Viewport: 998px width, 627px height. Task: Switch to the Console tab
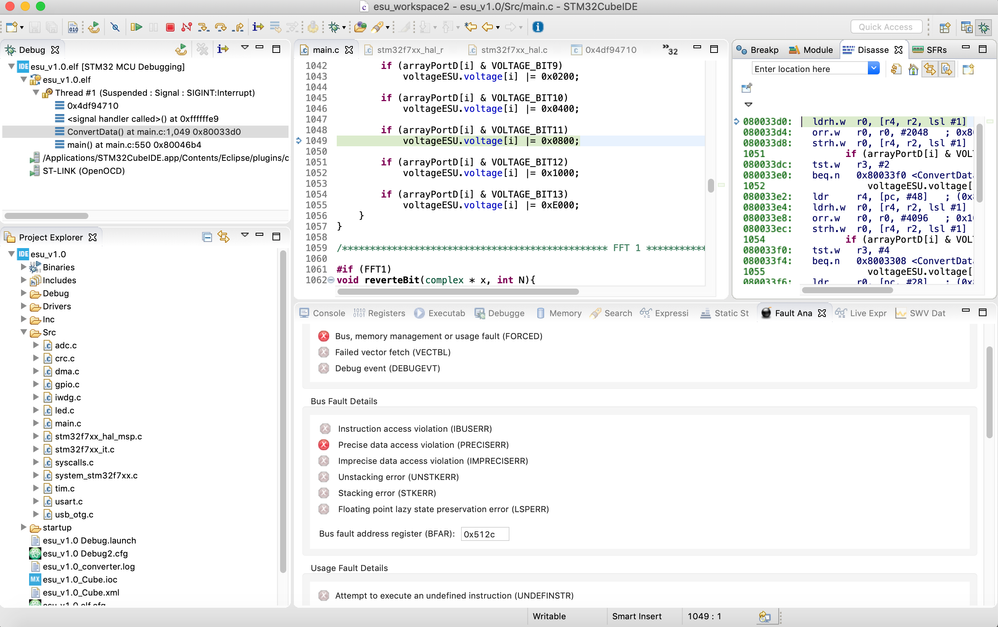[x=322, y=313]
